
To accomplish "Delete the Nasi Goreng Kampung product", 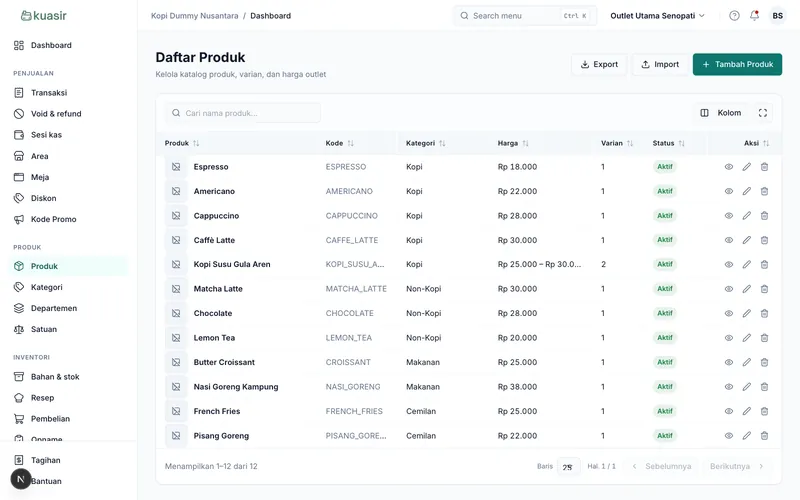I will tap(764, 387).
